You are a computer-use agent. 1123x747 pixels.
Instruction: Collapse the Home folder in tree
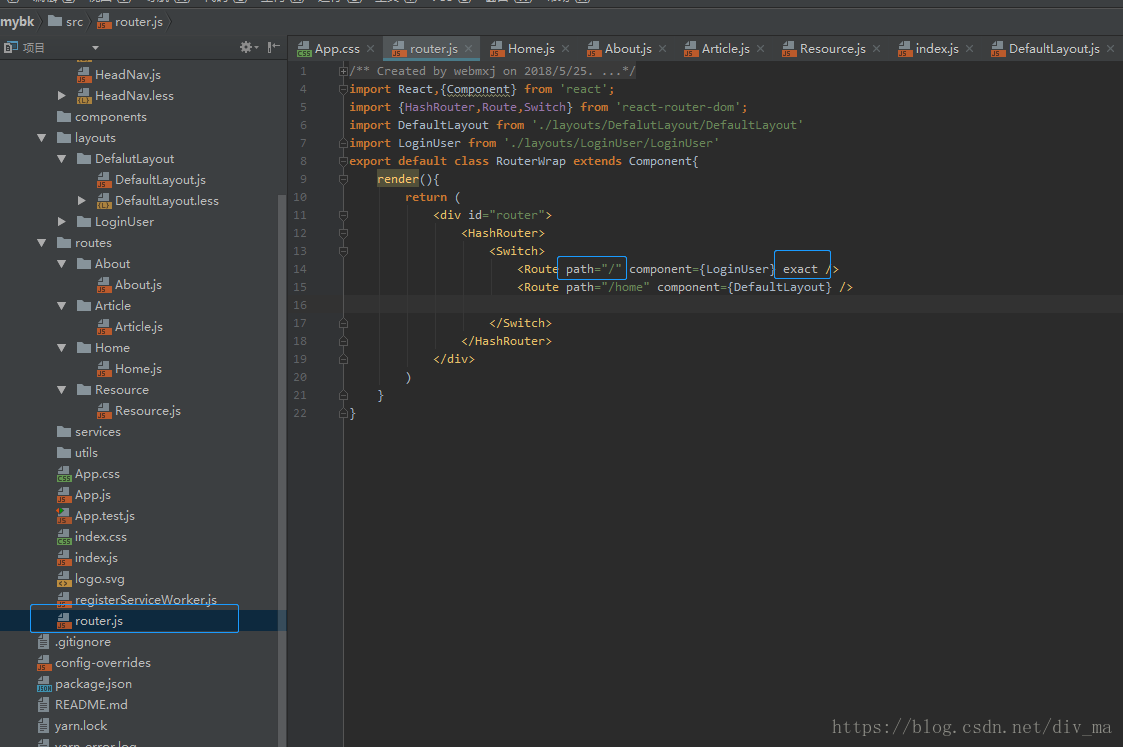click(x=62, y=347)
